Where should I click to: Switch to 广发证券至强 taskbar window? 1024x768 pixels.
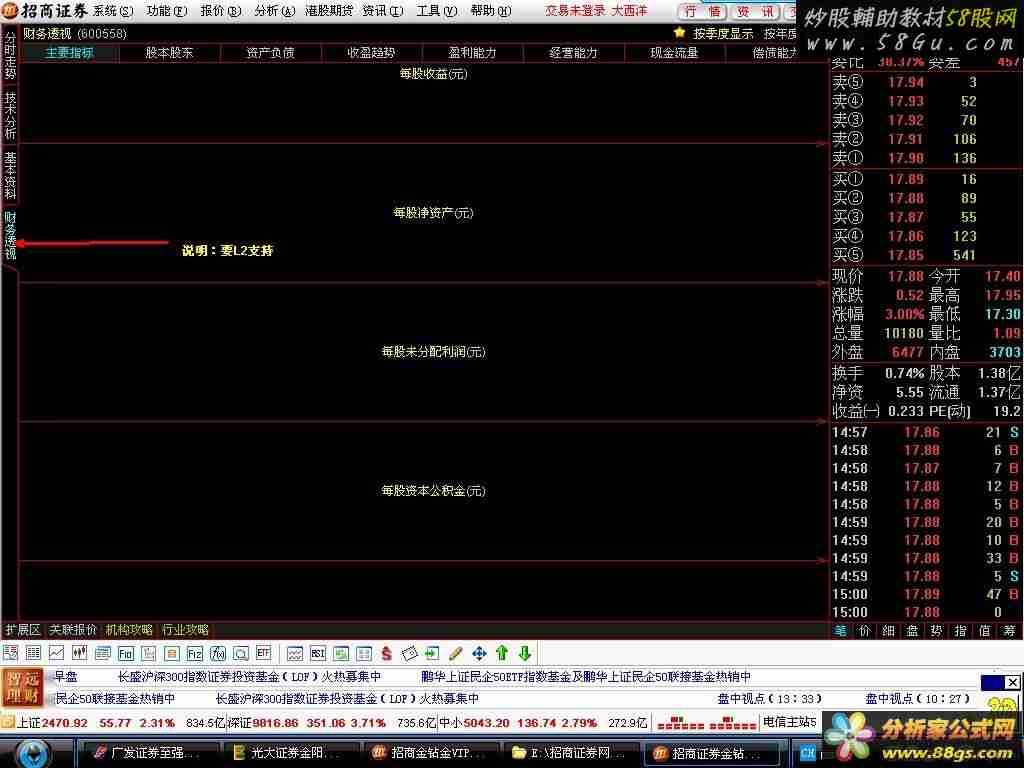[148, 753]
